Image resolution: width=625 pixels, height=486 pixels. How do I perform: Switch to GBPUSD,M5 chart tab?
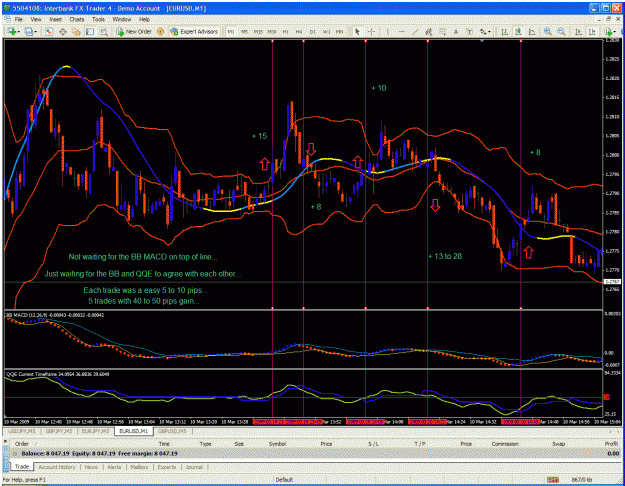pyautogui.click(x=172, y=431)
